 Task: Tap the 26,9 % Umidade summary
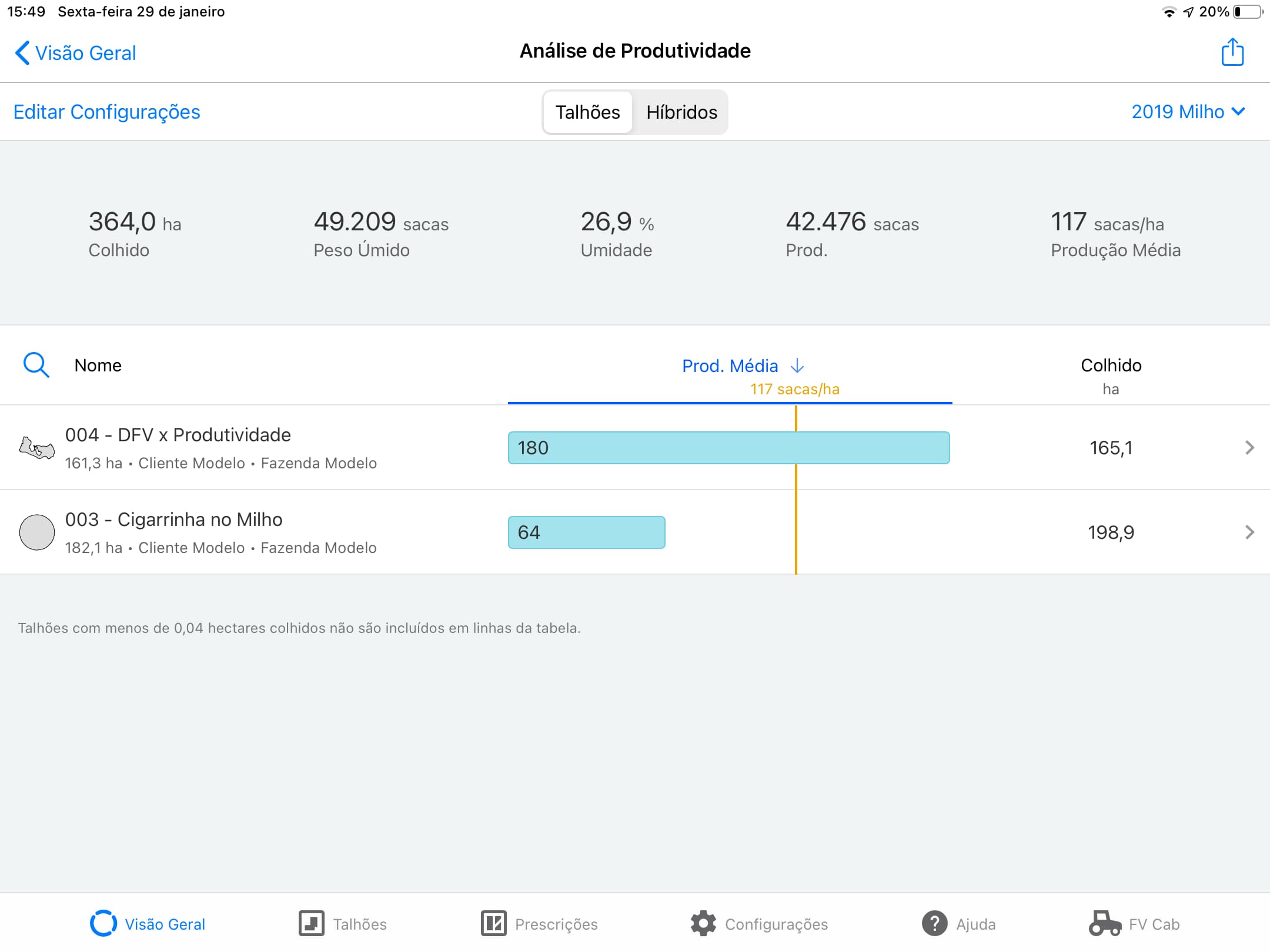(x=617, y=234)
